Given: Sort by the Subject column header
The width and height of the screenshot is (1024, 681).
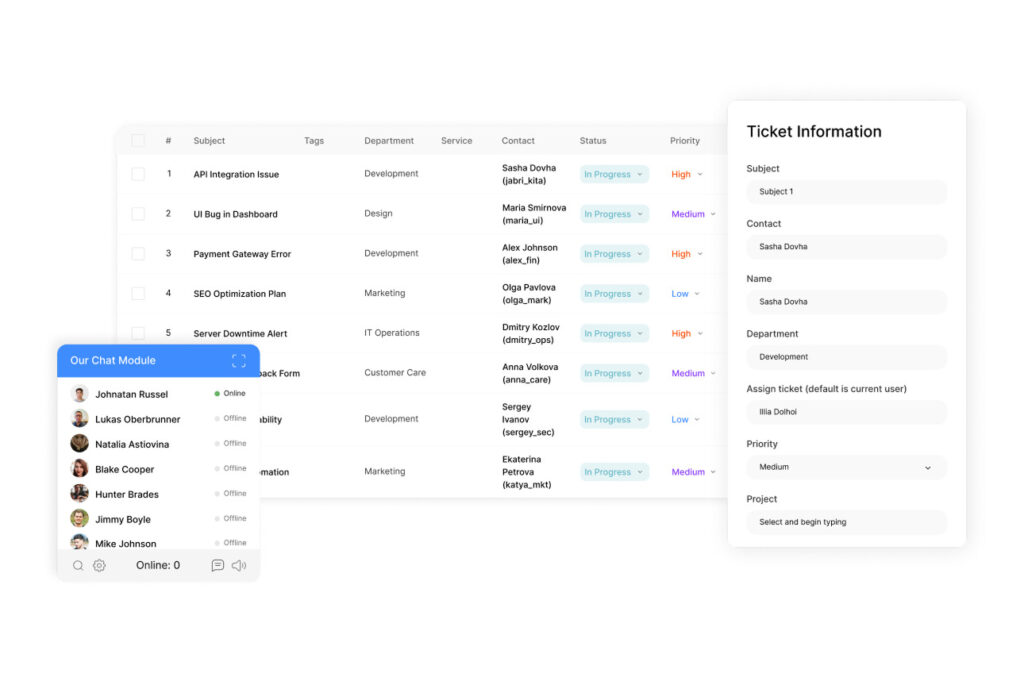Looking at the screenshot, I should point(209,141).
